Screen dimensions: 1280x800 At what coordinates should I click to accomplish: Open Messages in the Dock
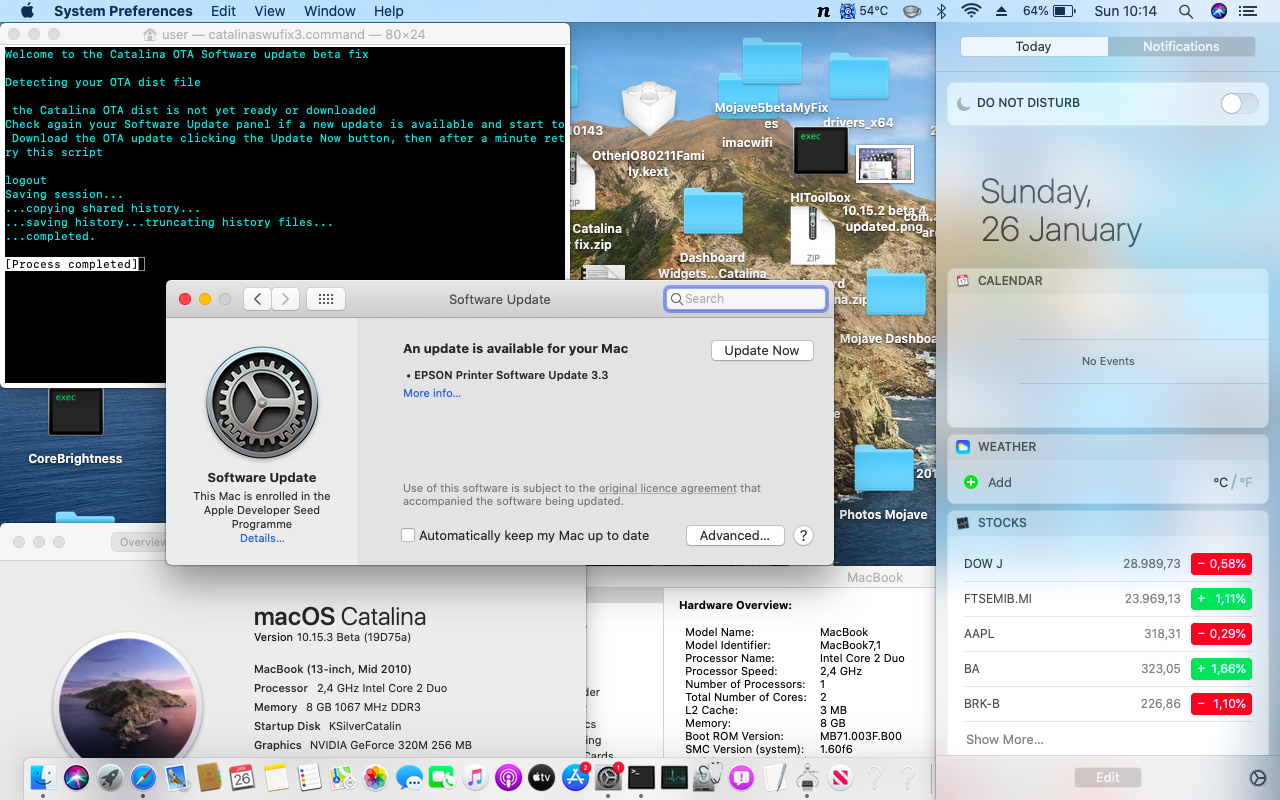pyautogui.click(x=409, y=777)
